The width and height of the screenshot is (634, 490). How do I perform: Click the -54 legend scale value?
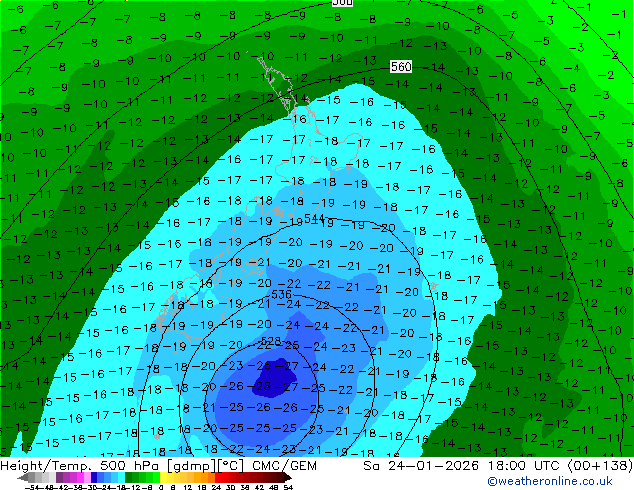click(x=32, y=487)
